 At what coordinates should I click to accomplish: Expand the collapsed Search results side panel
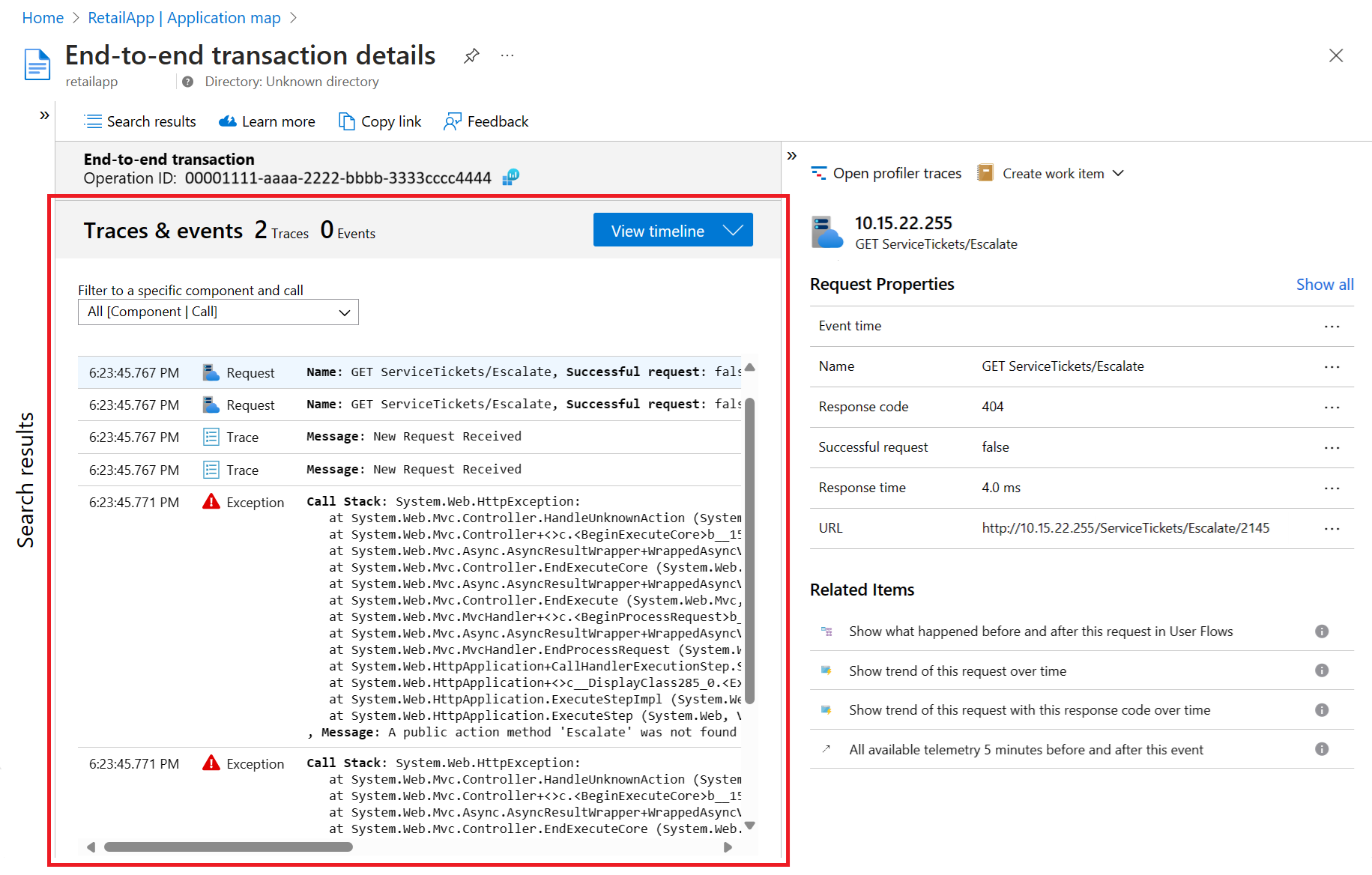[x=44, y=115]
